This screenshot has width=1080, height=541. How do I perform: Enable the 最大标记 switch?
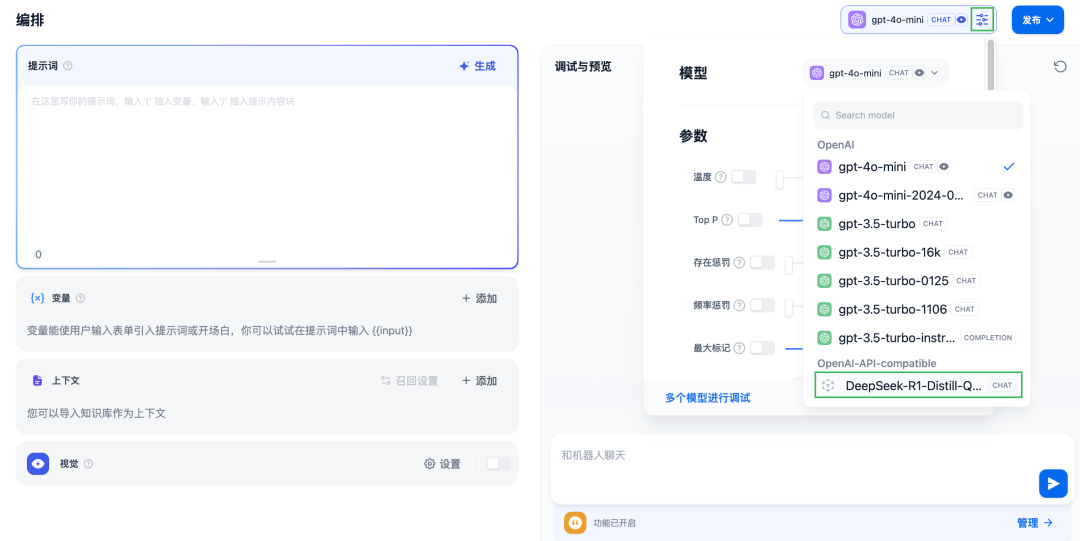pyautogui.click(x=762, y=348)
